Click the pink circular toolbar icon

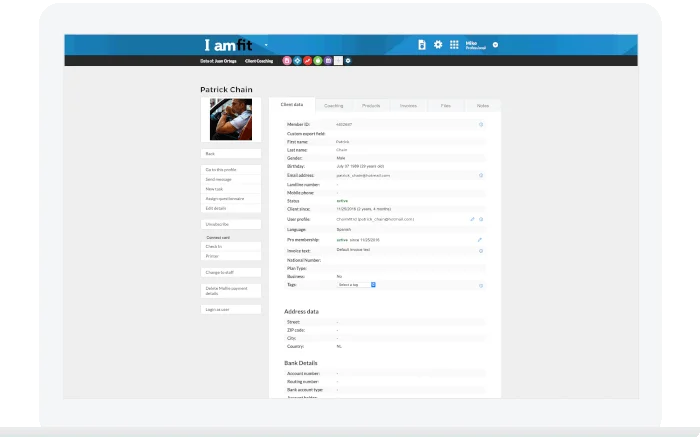287,61
